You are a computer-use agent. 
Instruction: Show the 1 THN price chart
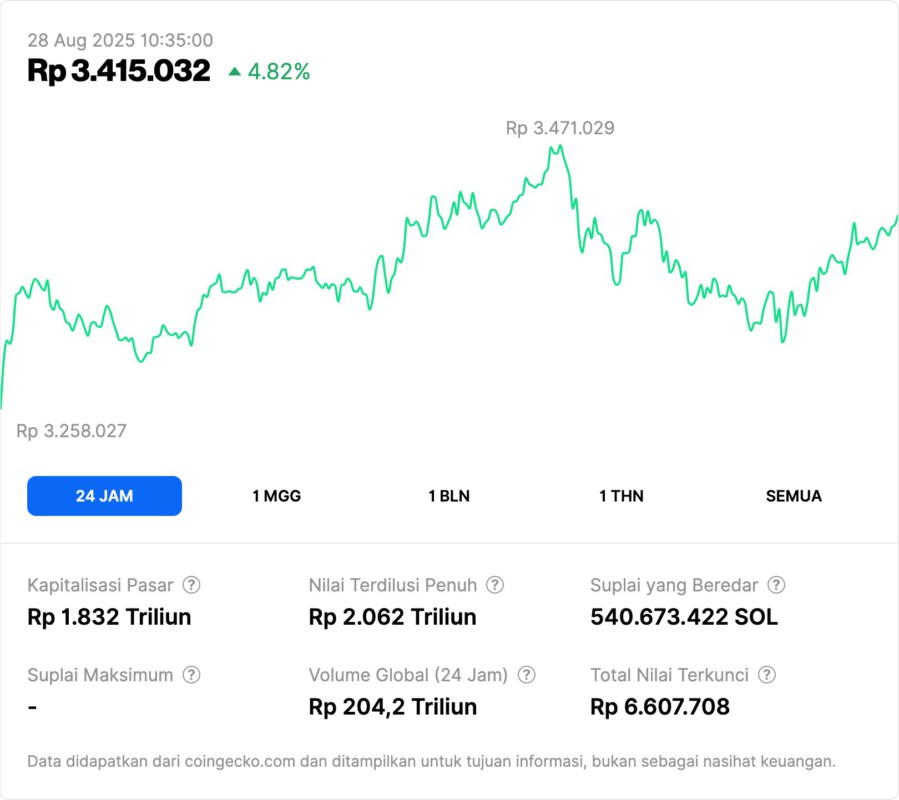tap(621, 496)
